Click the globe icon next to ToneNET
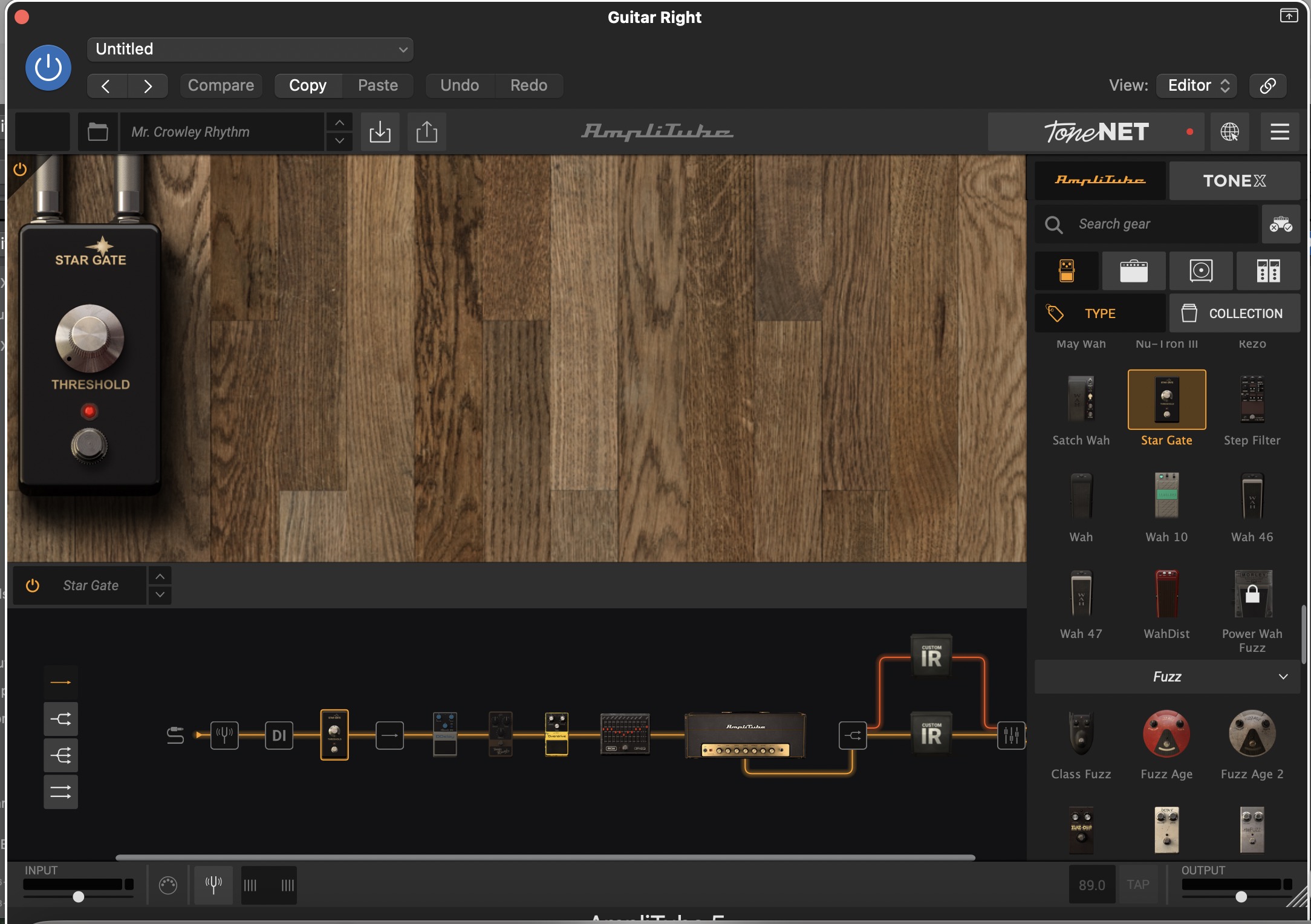This screenshot has height=924, width=1311. click(x=1229, y=132)
